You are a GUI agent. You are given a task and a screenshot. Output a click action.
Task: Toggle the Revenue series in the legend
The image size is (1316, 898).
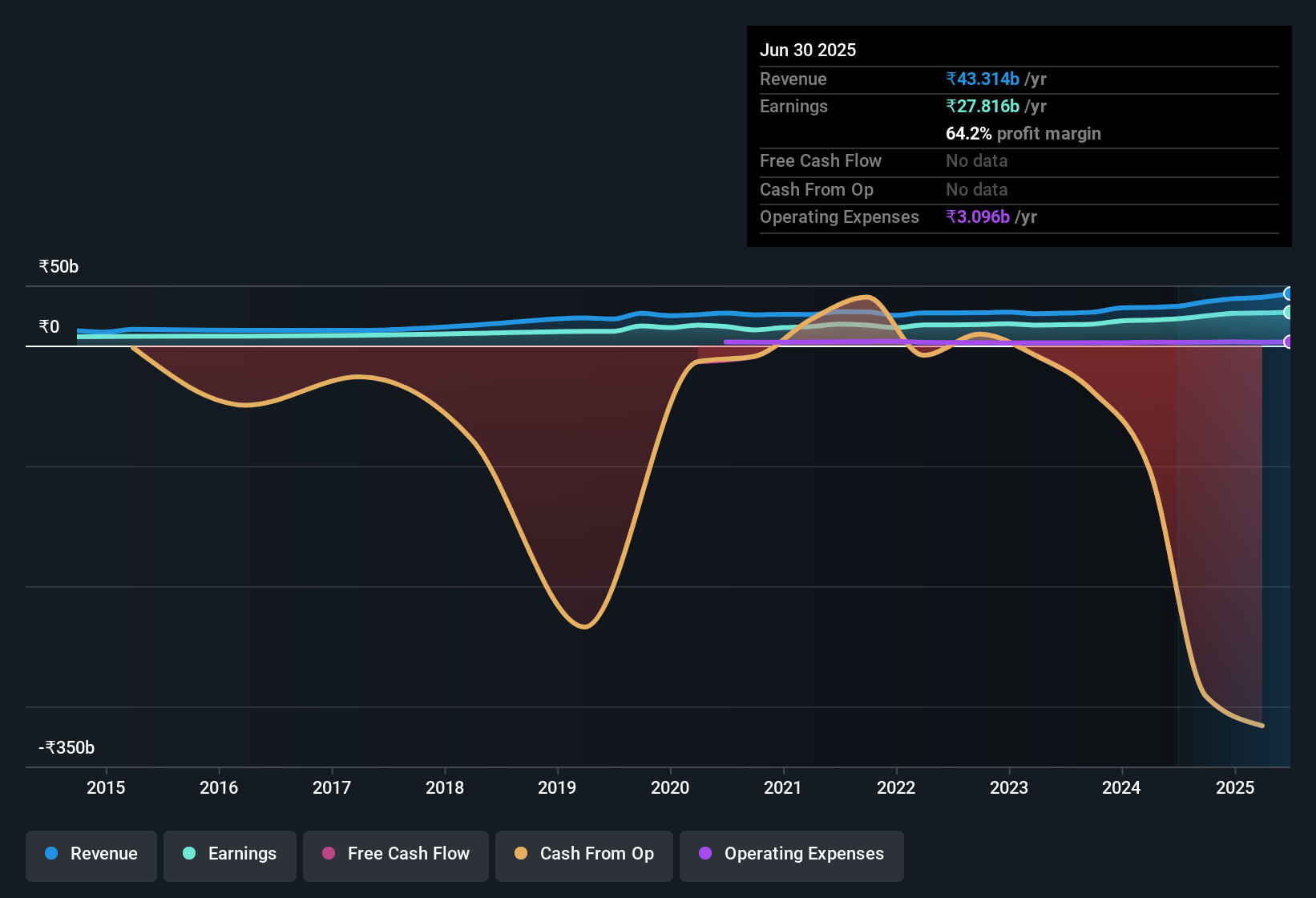91,855
